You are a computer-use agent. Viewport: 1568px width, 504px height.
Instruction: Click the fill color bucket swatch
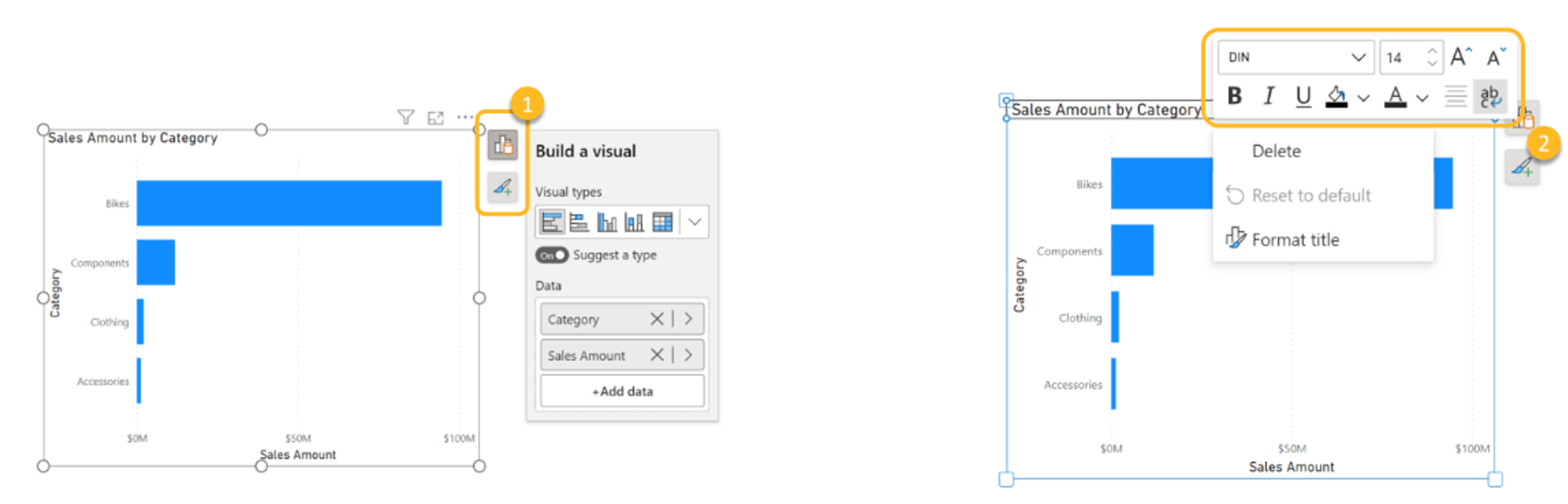click(1336, 96)
